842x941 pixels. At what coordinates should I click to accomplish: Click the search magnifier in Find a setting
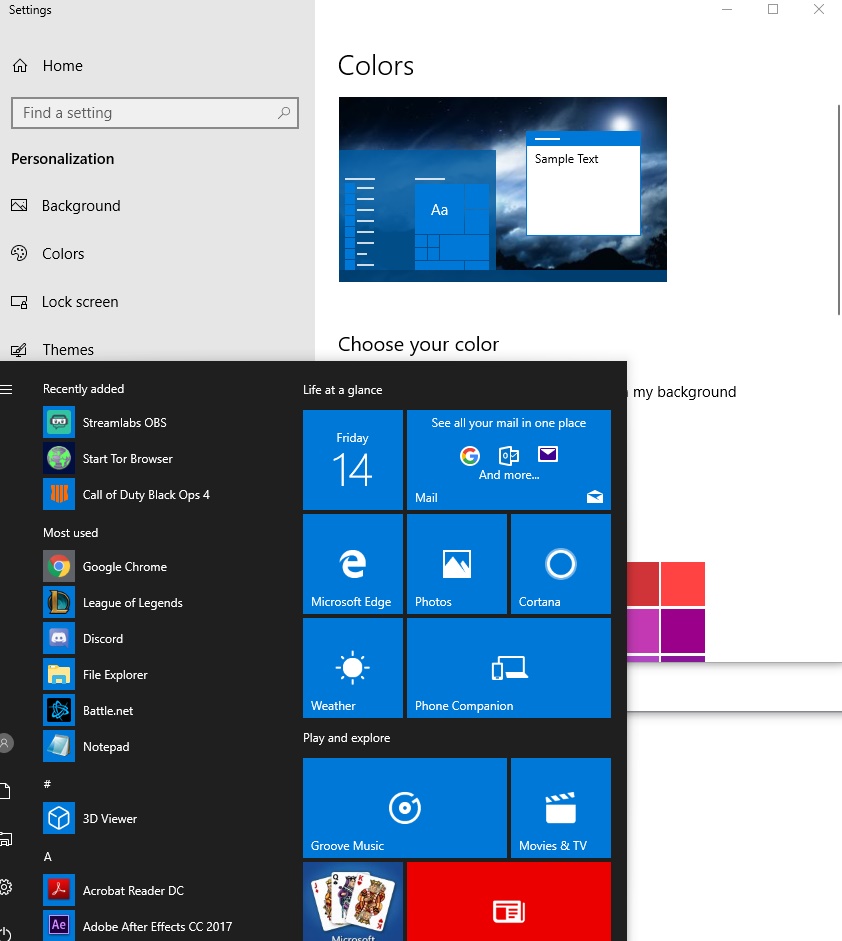pos(284,112)
